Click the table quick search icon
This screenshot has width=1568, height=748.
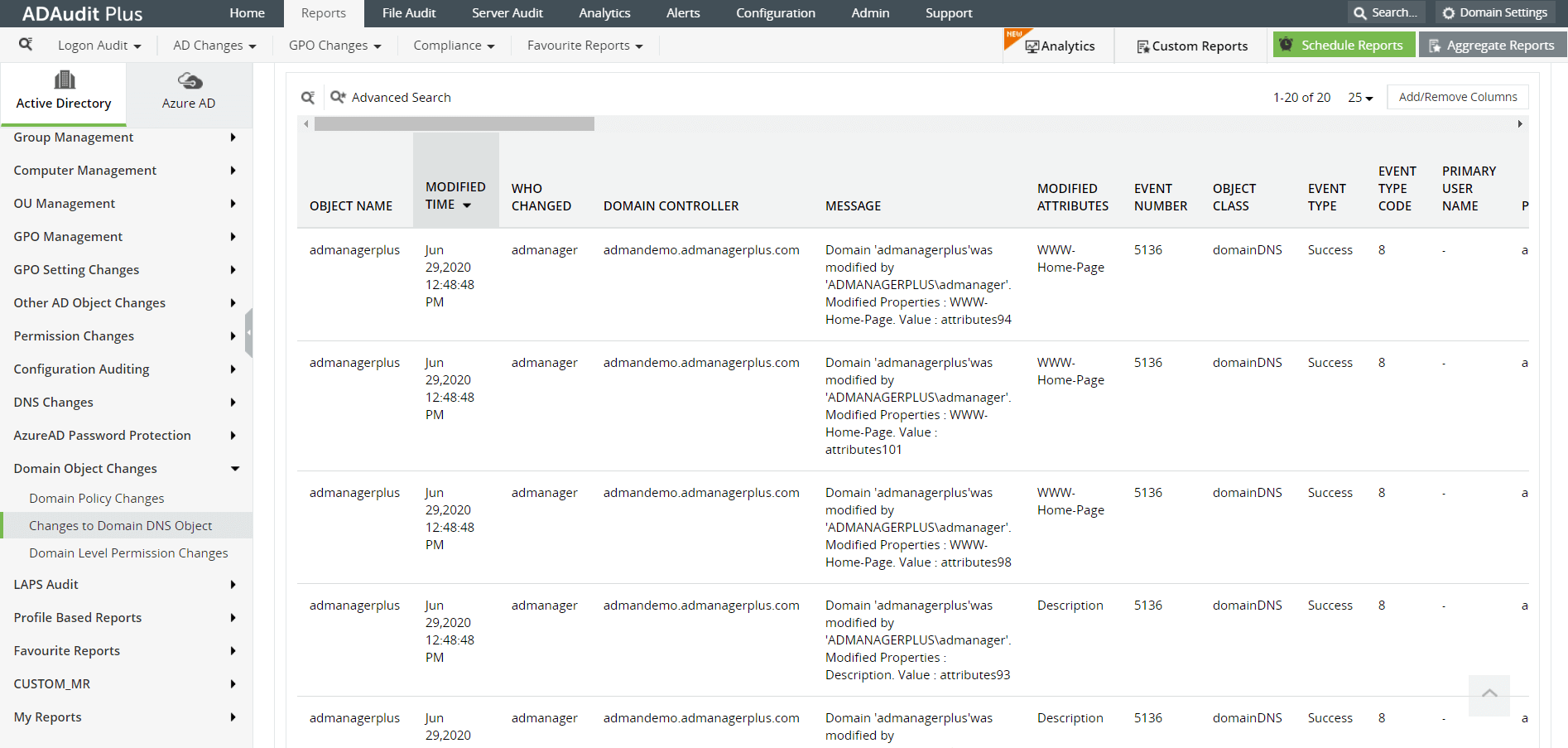308,98
